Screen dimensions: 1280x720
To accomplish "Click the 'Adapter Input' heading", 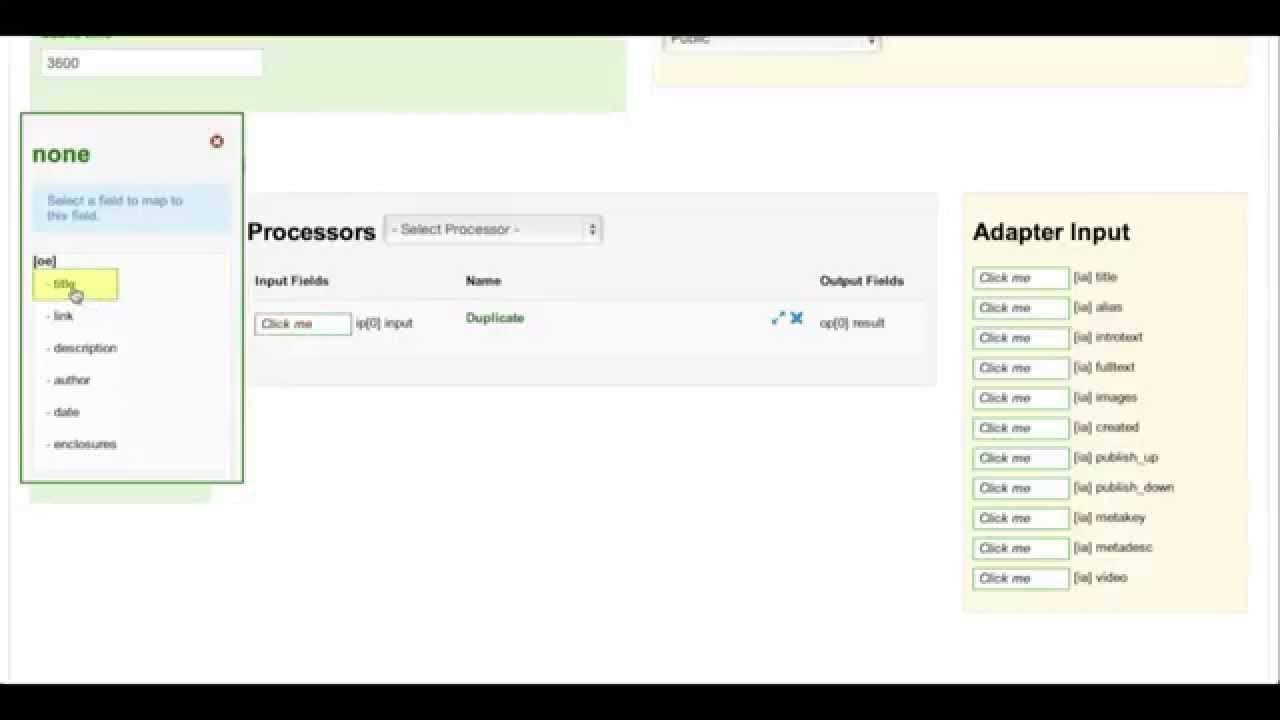I will click(1051, 232).
